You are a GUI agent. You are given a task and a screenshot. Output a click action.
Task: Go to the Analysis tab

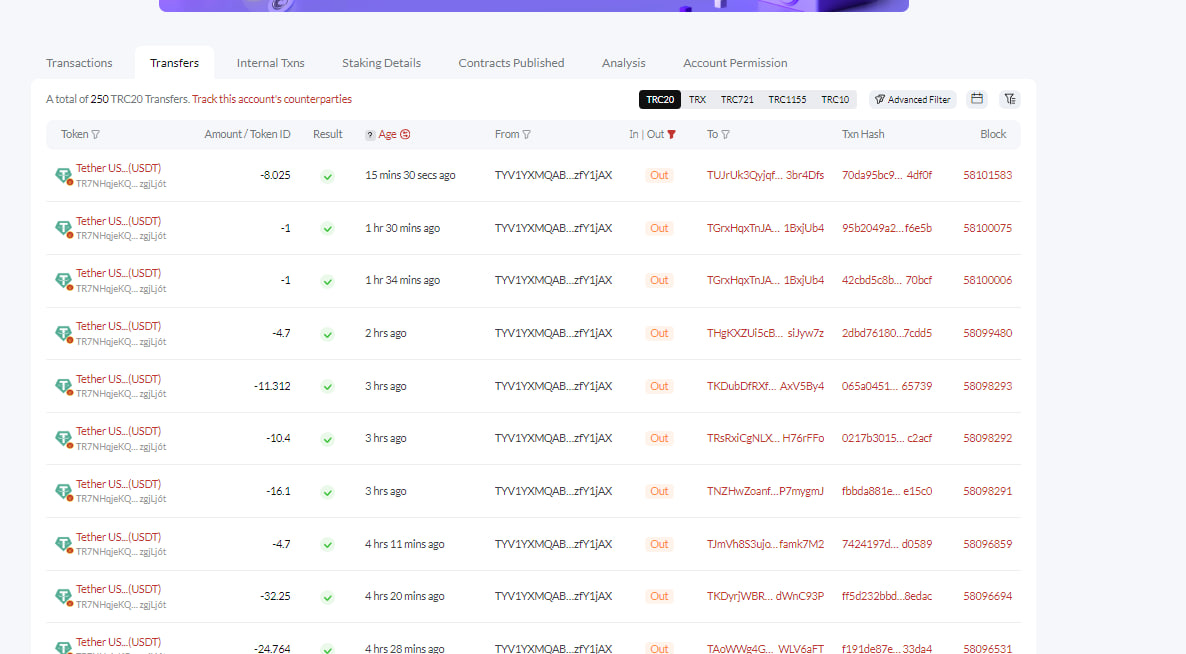click(x=623, y=63)
